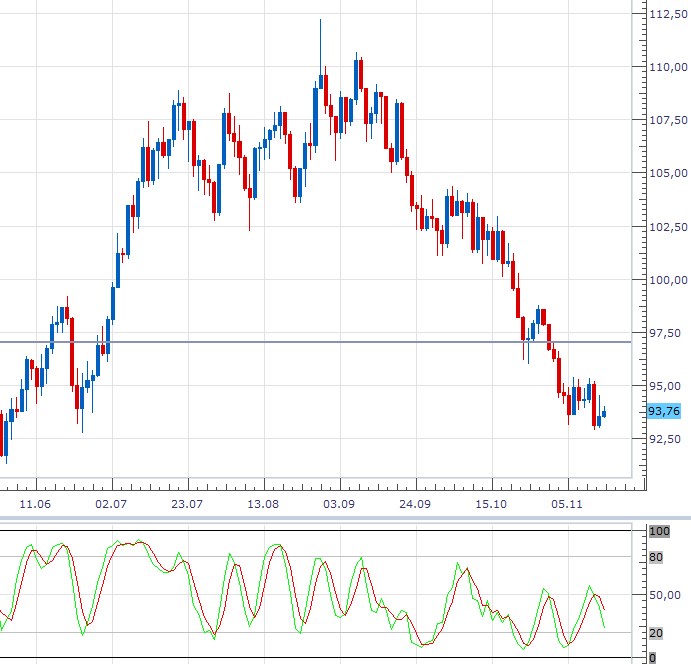This screenshot has width=691, height=664.
Task: Click the current price label 93,76
Action: (x=664, y=411)
